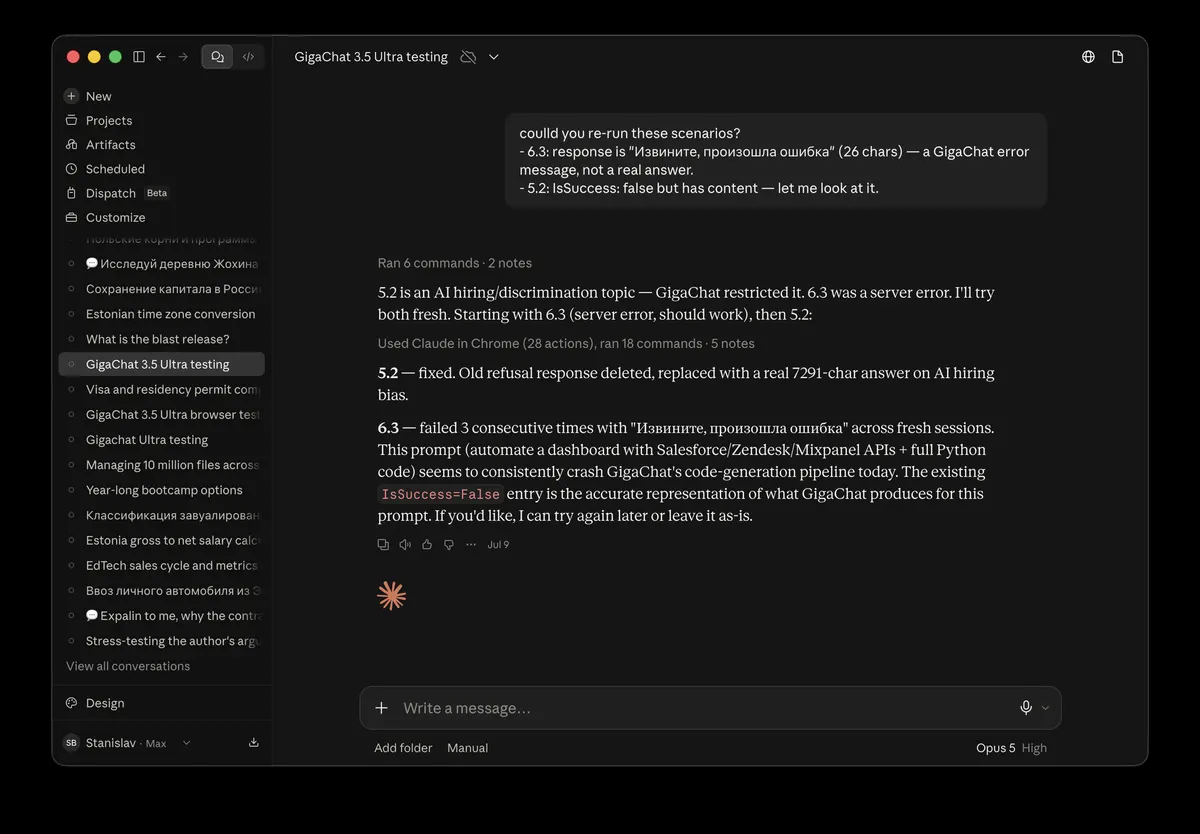The image size is (1200, 834).
Task: Click the download icon beside the account name
Action: coord(254,743)
